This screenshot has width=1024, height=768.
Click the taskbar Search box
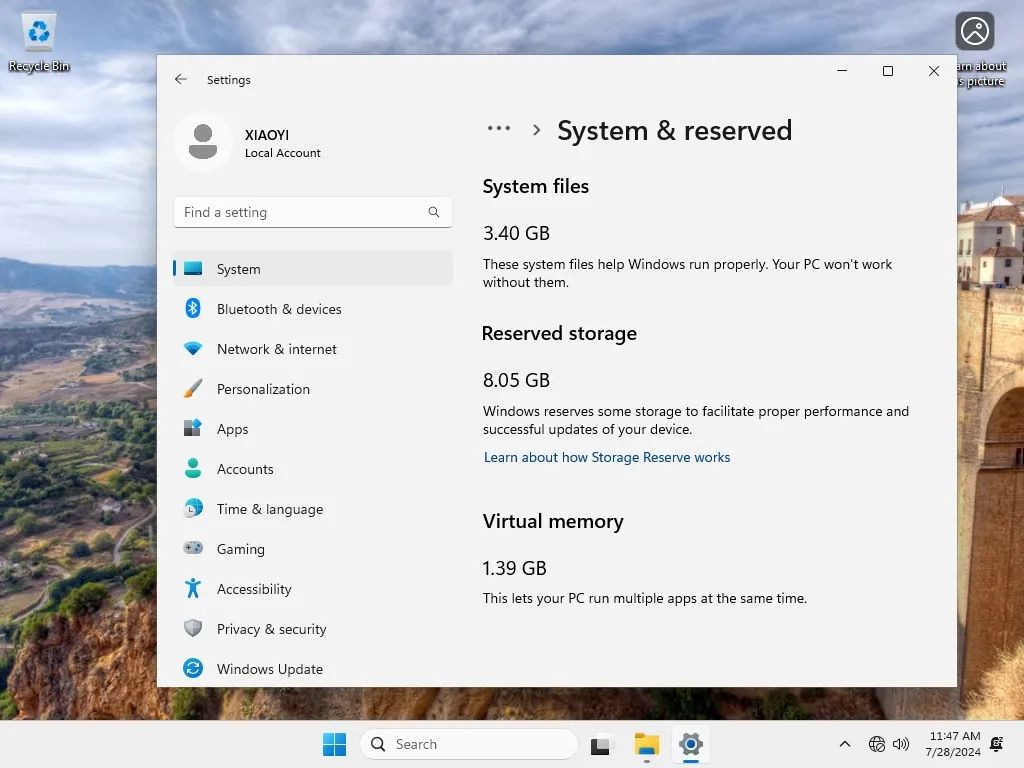469,744
